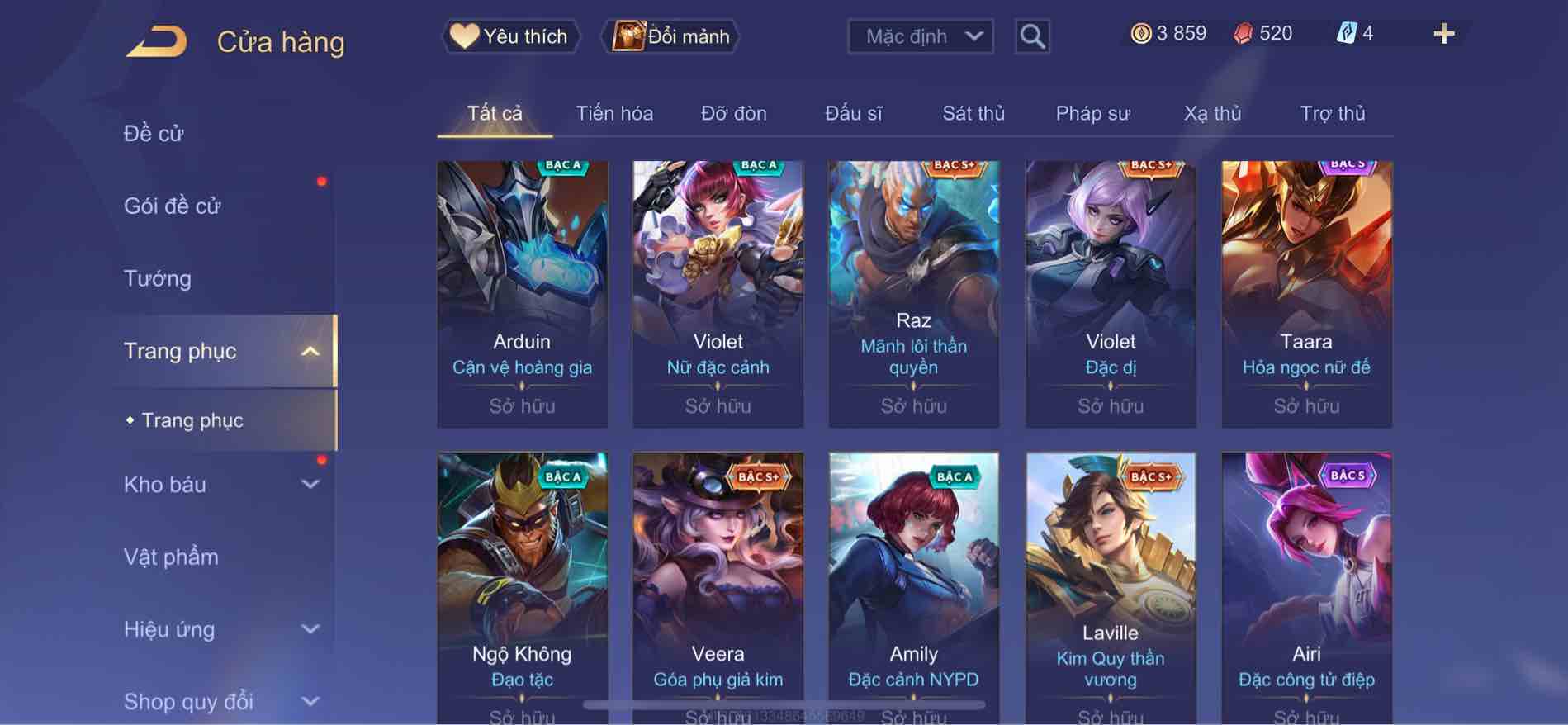Tap the plus icon to add currency
Image resolution: width=1568 pixels, height=725 pixels.
[1443, 34]
